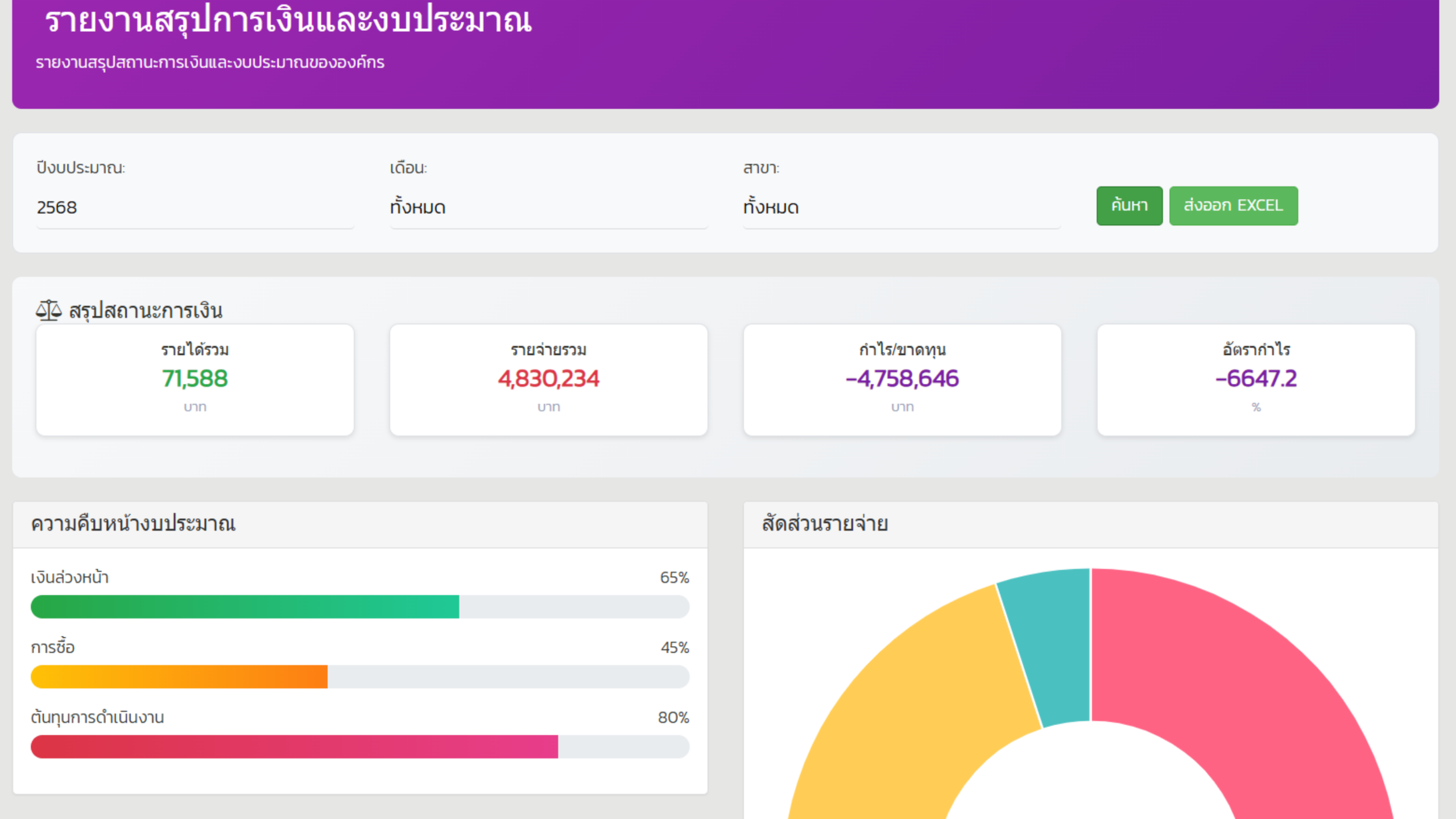Image resolution: width=1456 pixels, height=819 pixels.
Task: Click the ค้นหา search button
Action: pos(1129,206)
